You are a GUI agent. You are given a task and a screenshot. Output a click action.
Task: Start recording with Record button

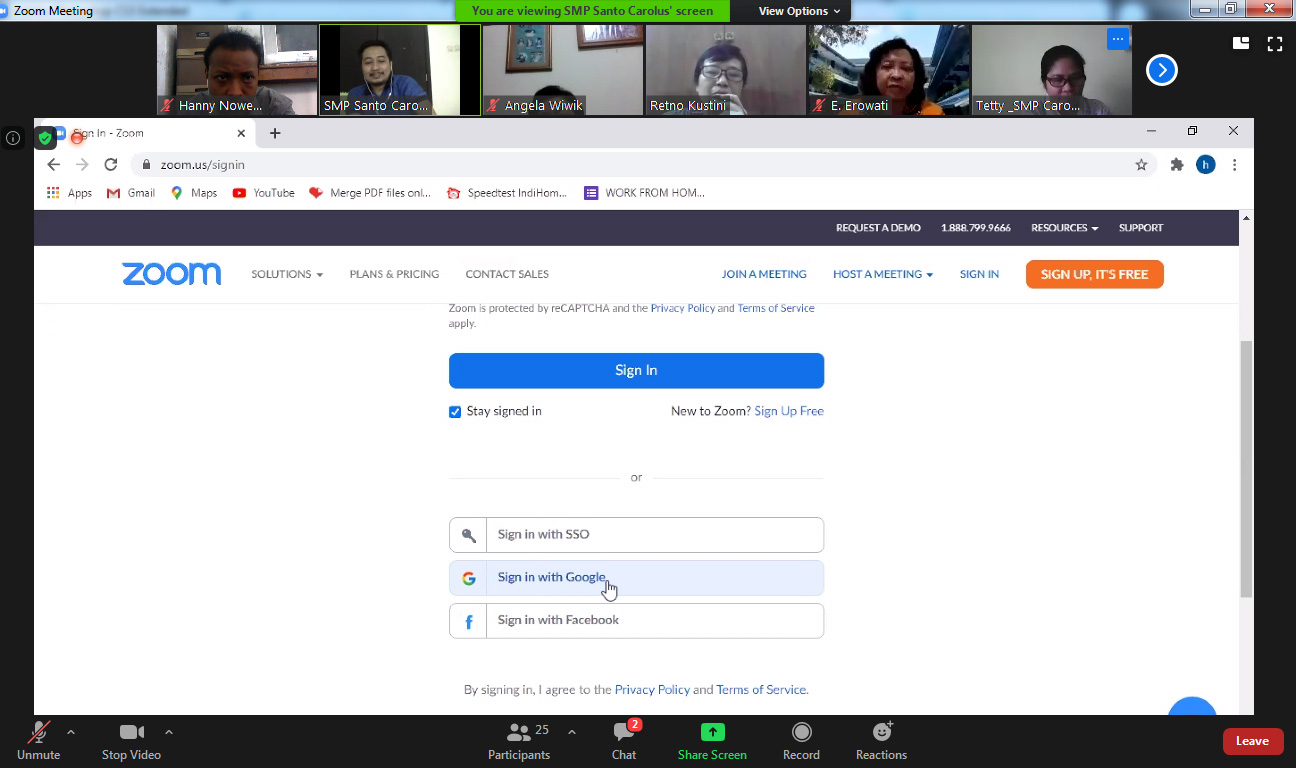[801, 741]
